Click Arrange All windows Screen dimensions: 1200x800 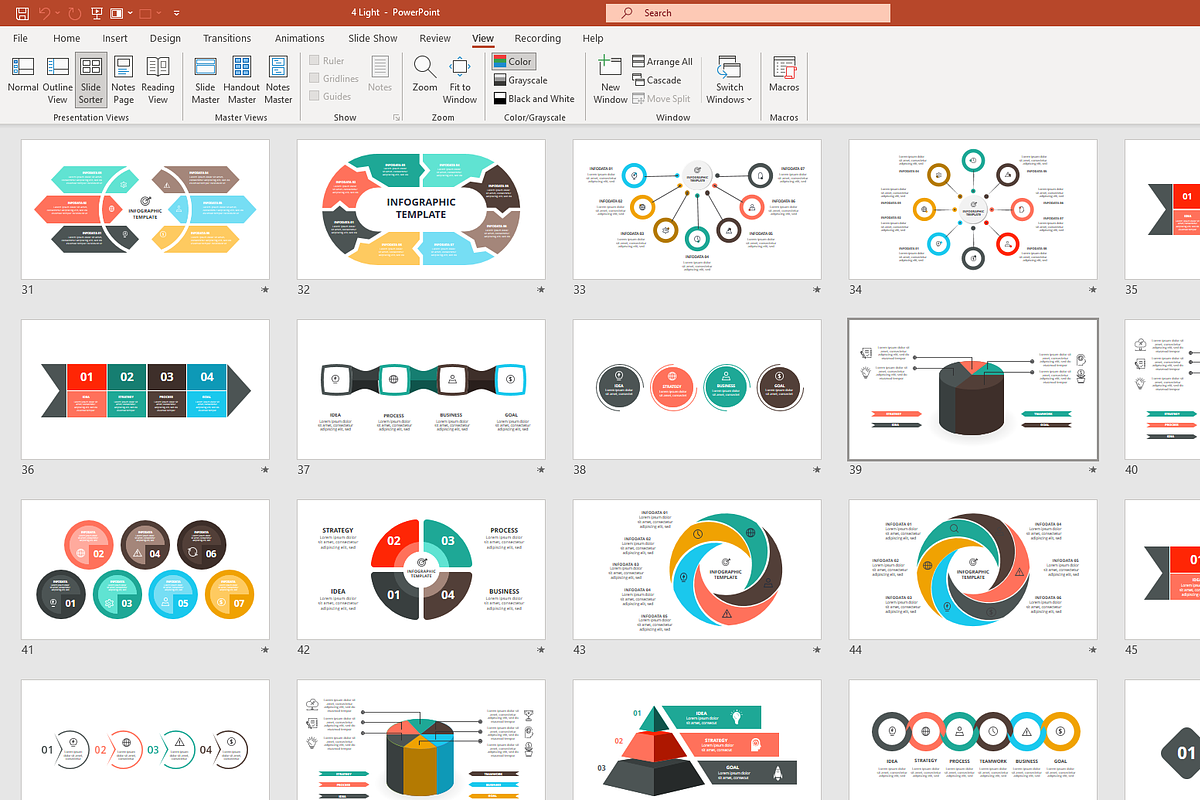tap(662, 62)
